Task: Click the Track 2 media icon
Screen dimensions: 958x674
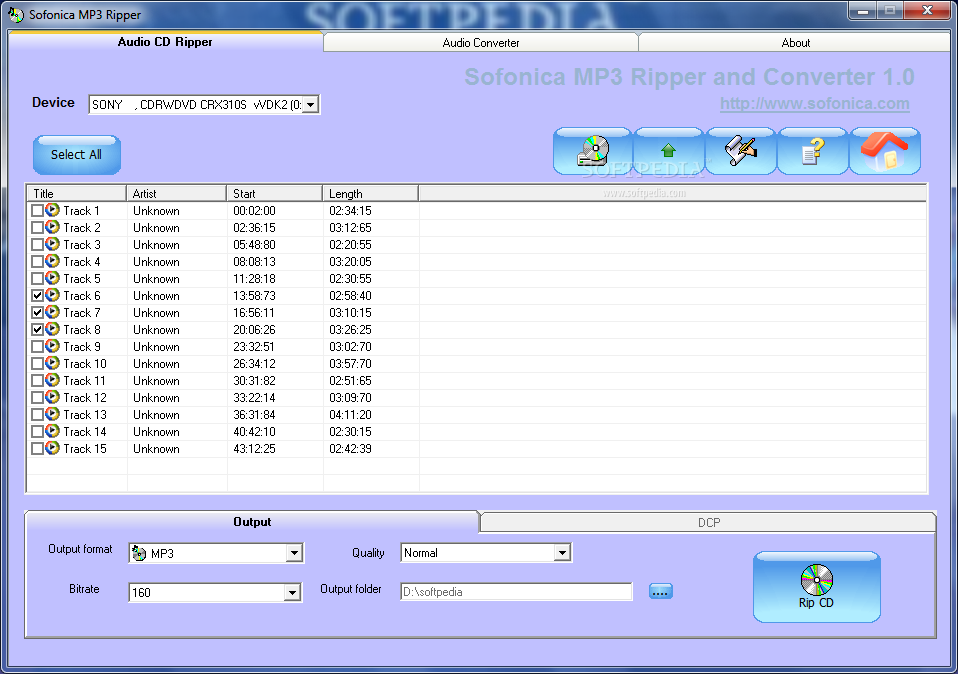Action: click(x=53, y=227)
